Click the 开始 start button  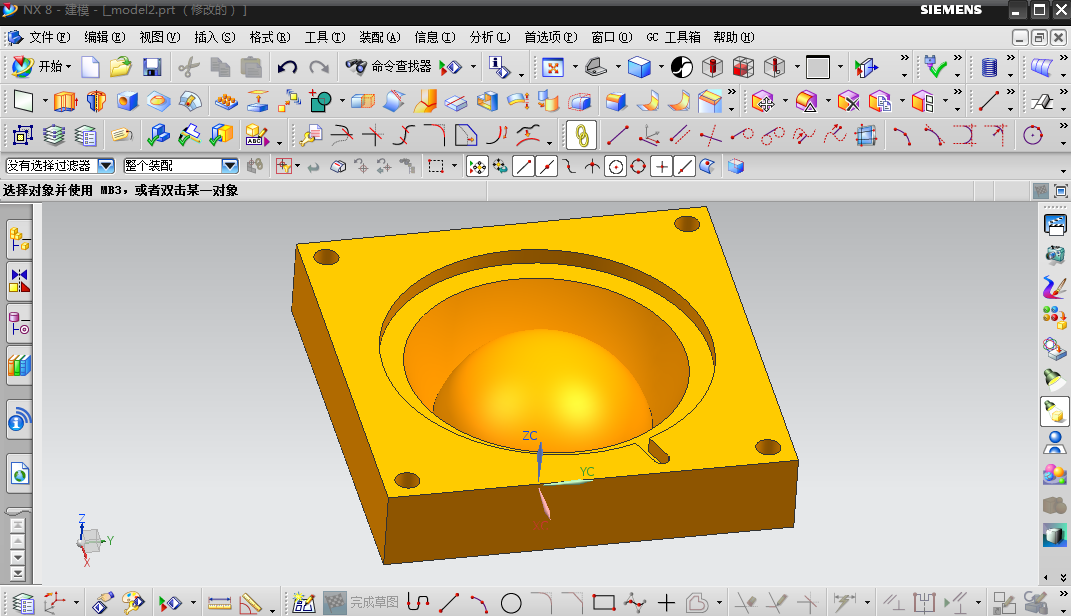[41, 67]
